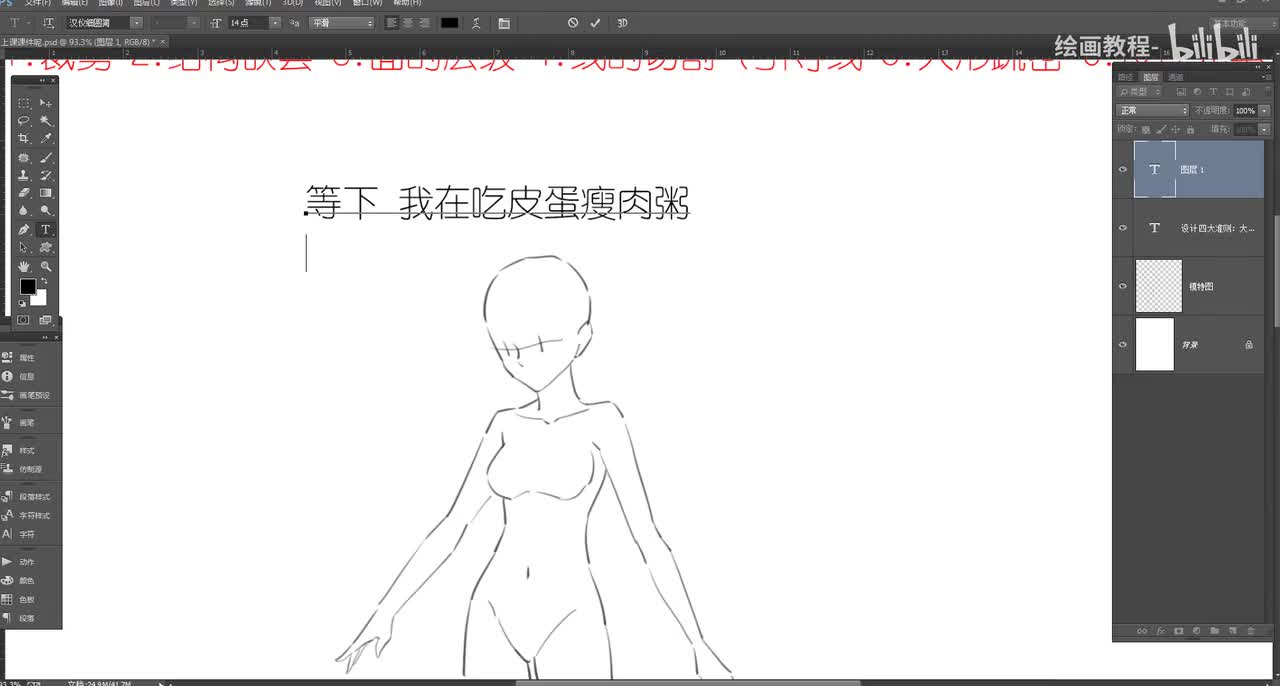Open the font size dropdown
The image size is (1280, 686).
click(275, 22)
